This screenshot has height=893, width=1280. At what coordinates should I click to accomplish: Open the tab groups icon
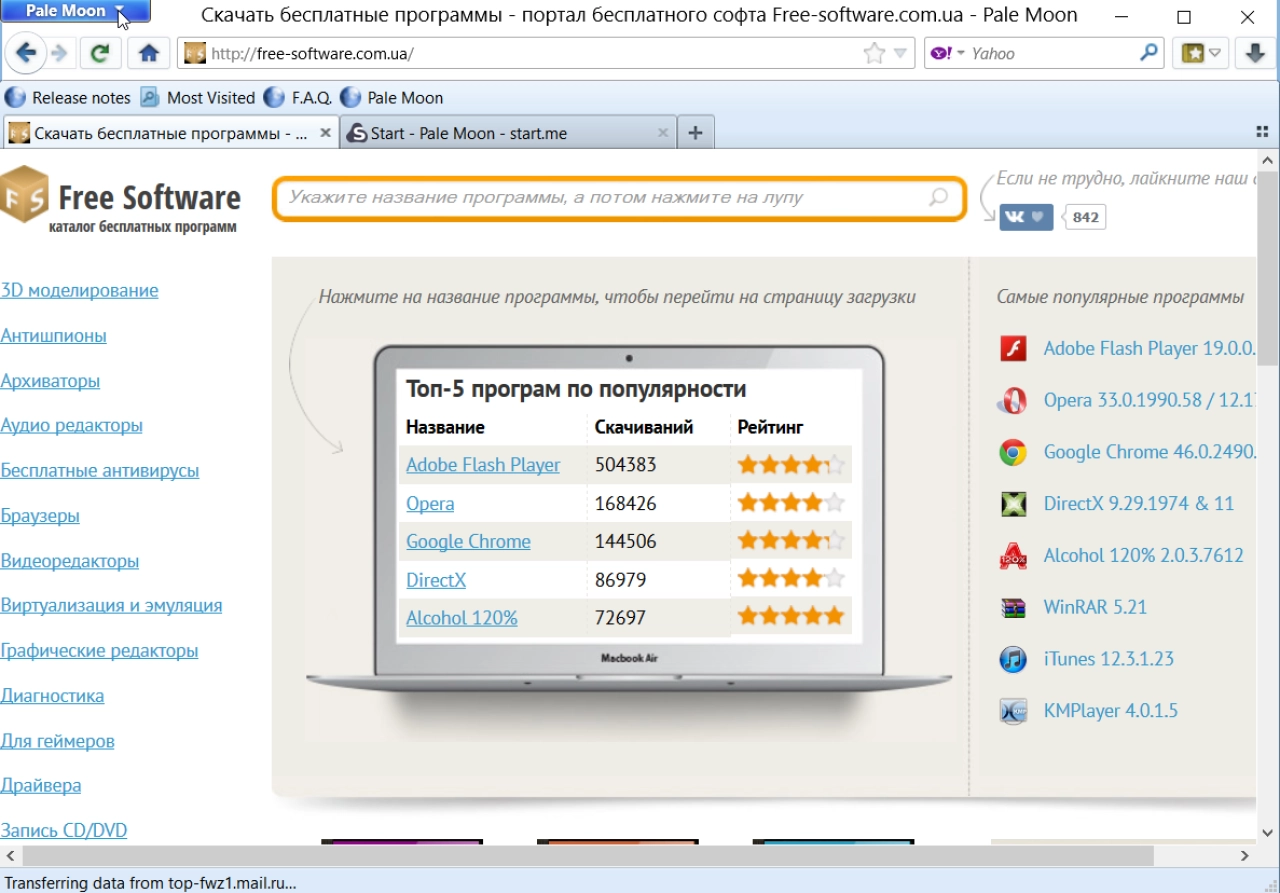(1262, 132)
